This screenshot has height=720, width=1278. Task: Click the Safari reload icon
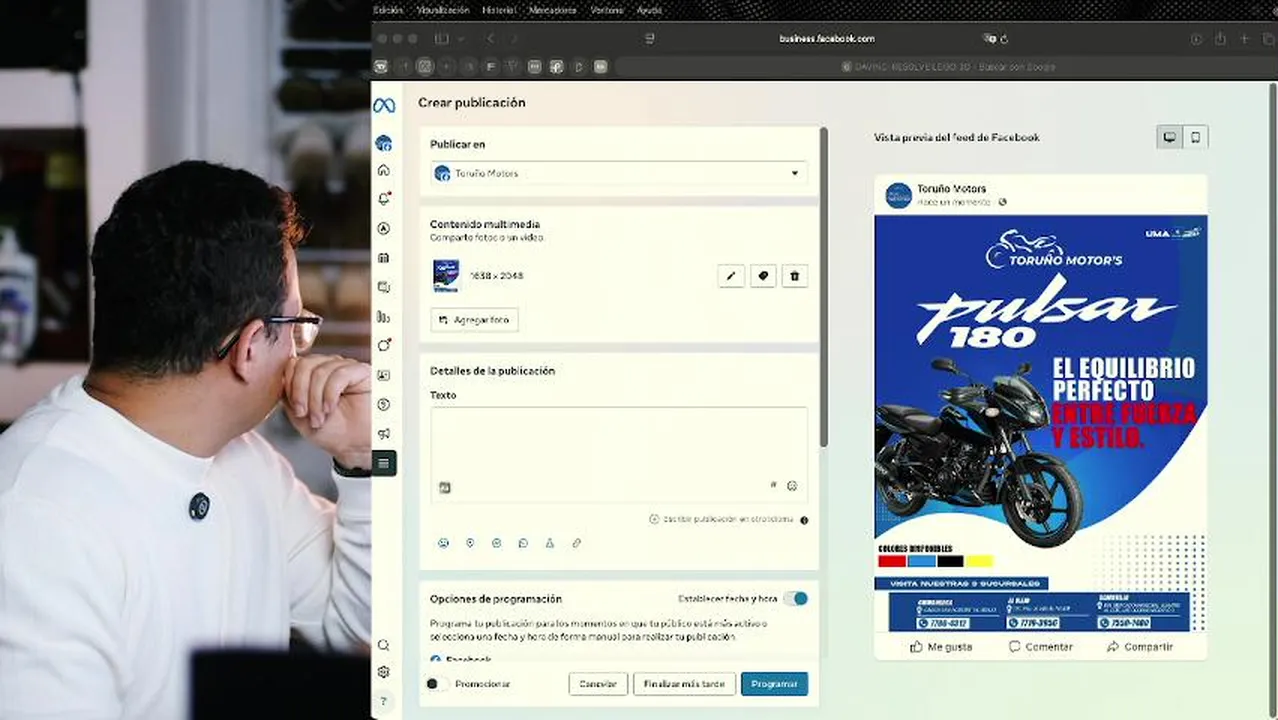click(x=1004, y=39)
